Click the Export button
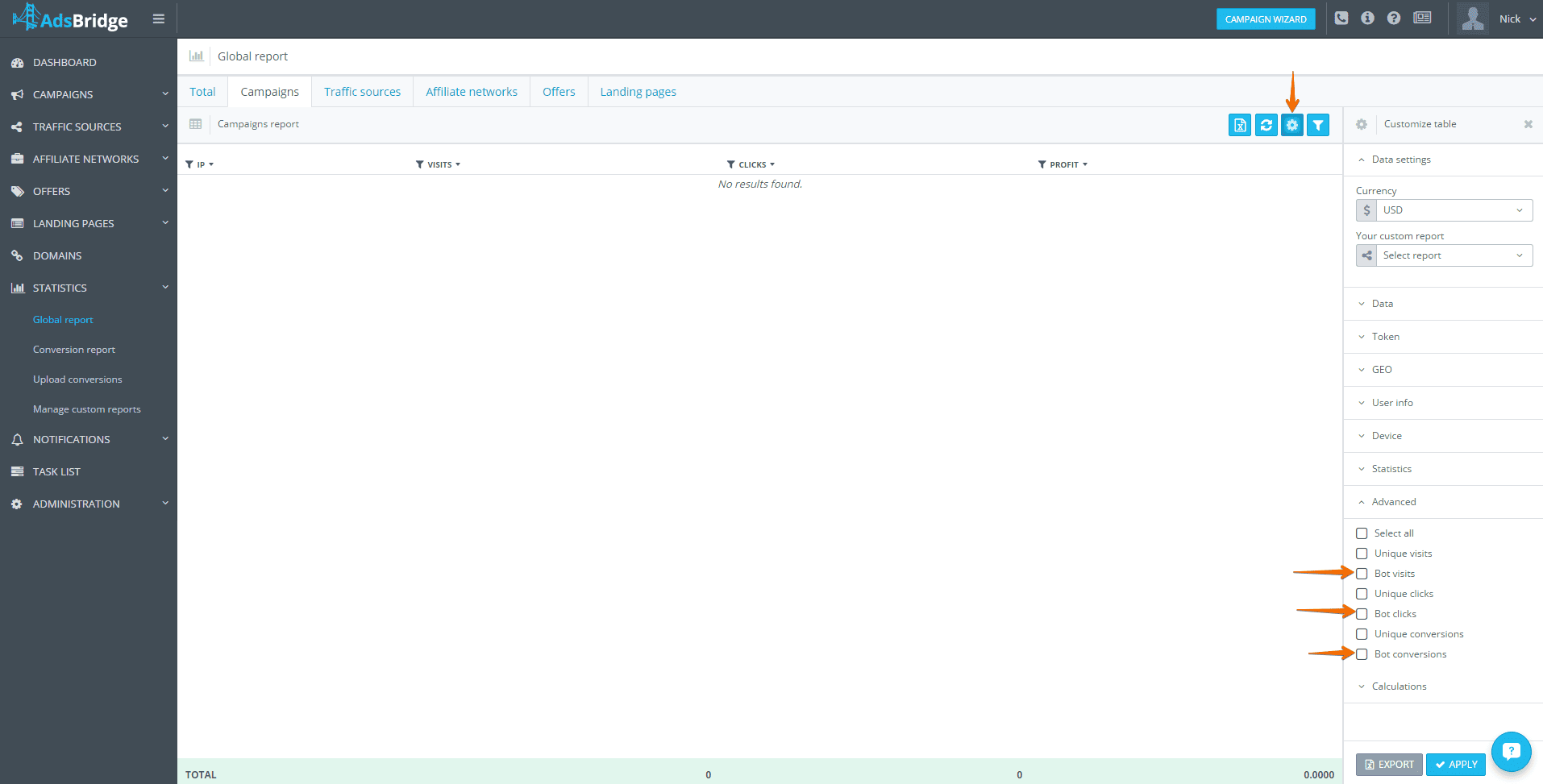 click(x=1389, y=765)
